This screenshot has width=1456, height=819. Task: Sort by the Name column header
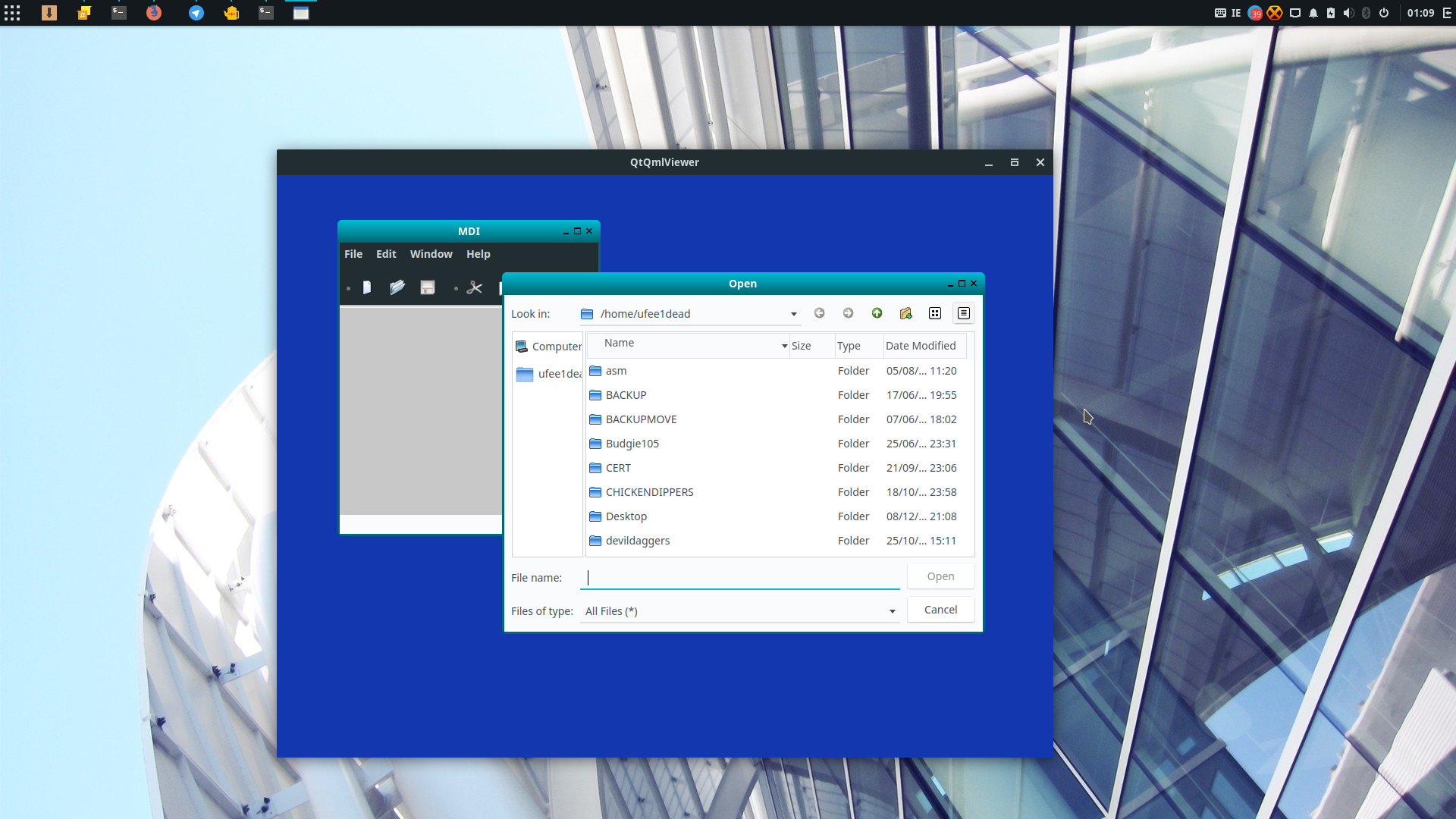[688, 346]
